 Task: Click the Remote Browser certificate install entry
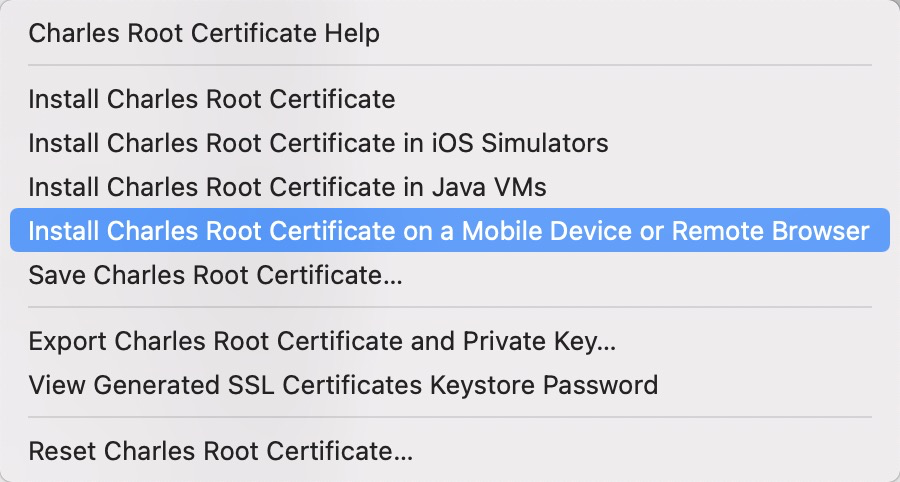pyautogui.click(x=449, y=231)
